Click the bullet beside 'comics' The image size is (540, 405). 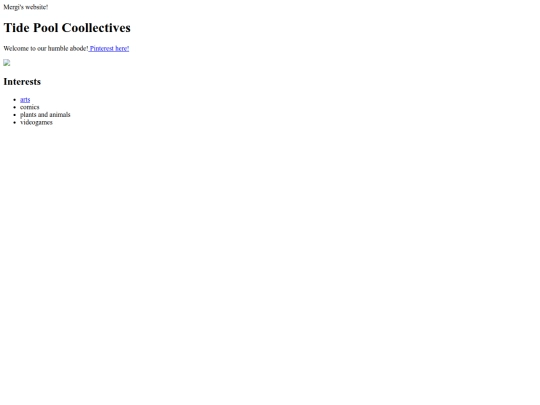point(15,107)
